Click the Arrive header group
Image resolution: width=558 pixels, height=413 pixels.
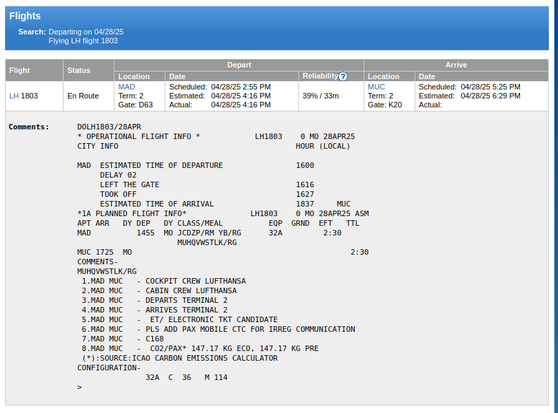click(x=456, y=65)
